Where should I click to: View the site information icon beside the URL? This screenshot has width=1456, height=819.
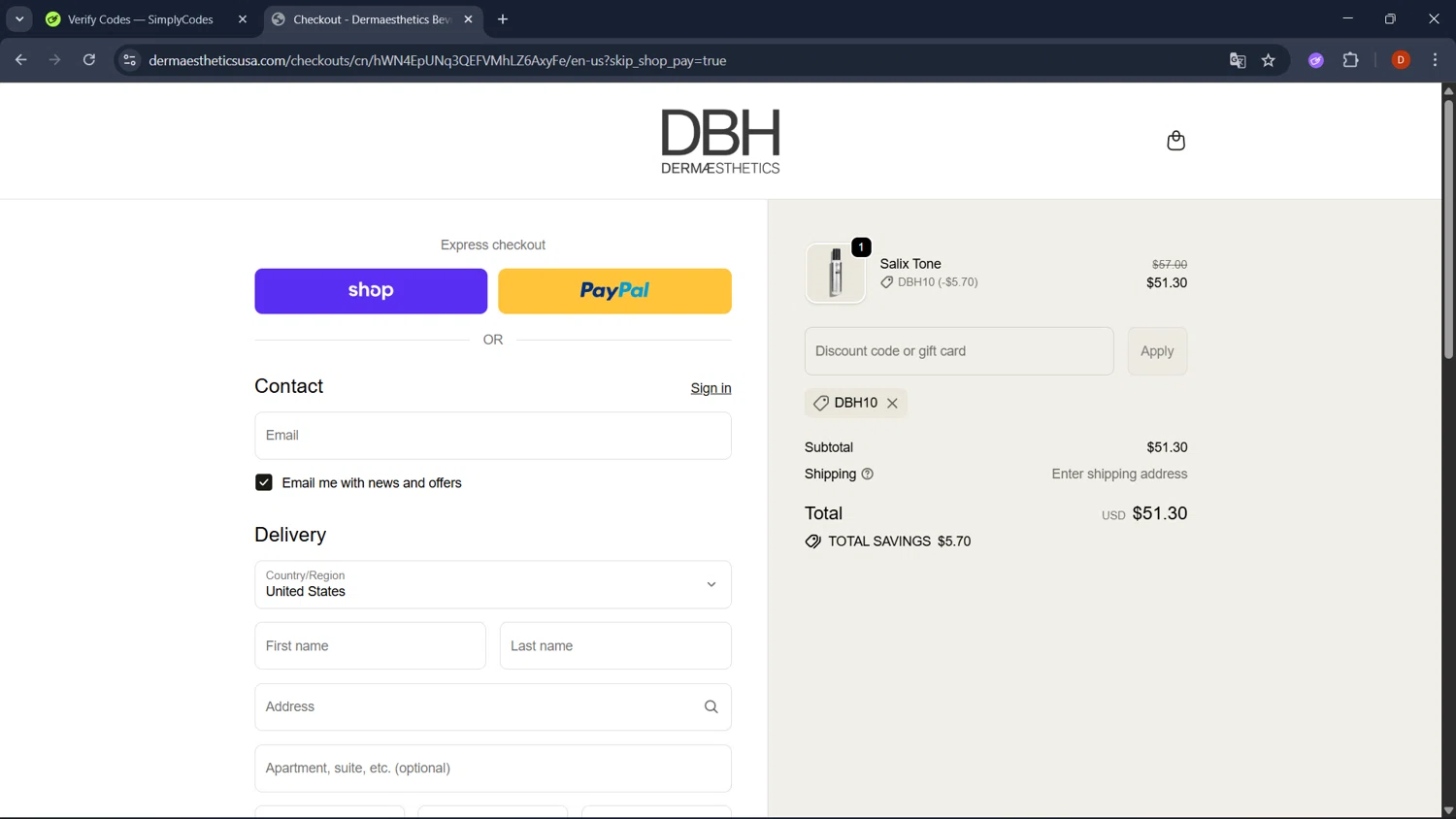[129, 60]
